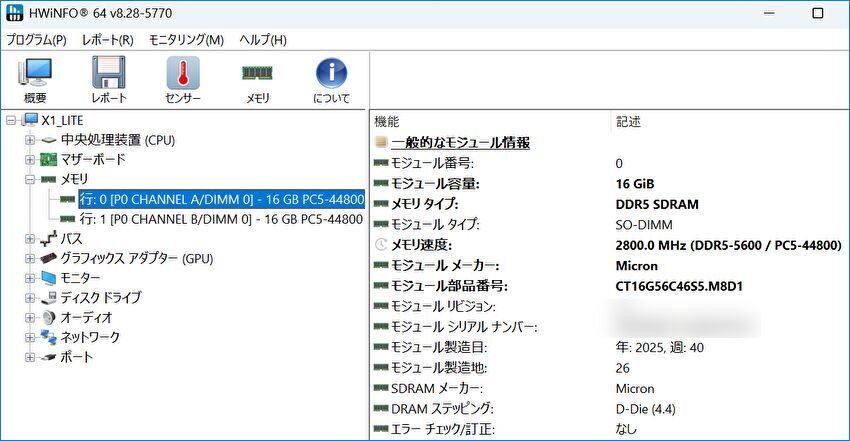Collapse the メモリ tree node
Viewport: 850px width, 441px height.
coord(30,179)
